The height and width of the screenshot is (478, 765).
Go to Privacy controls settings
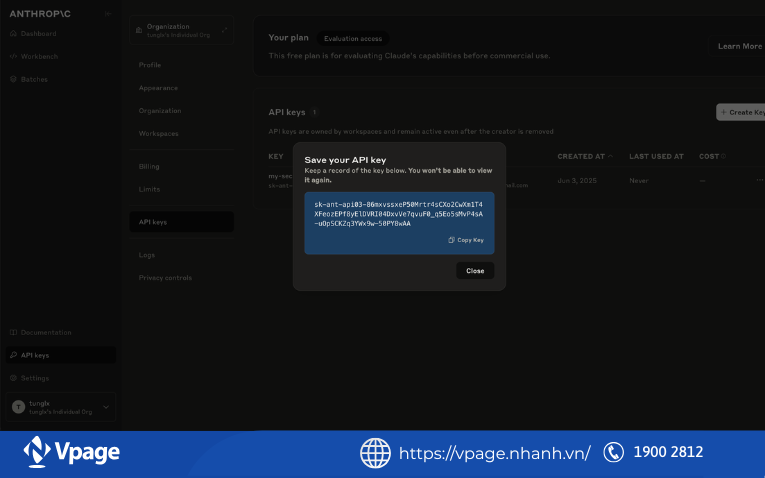165,278
